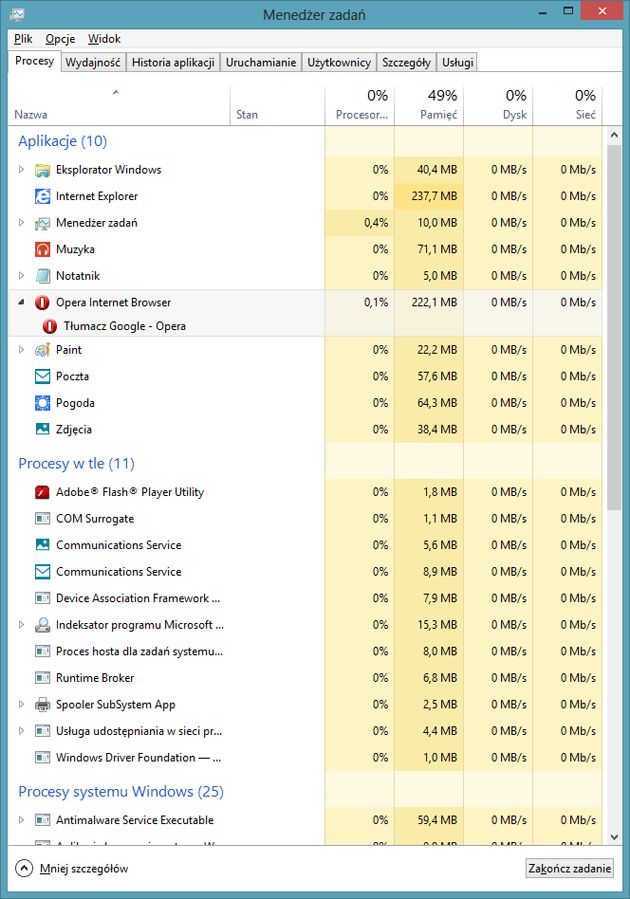This screenshot has height=899, width=630.
Task: Expand the Eksplorator Windows process
Action: pyautogui.click(x=21, y=169)
